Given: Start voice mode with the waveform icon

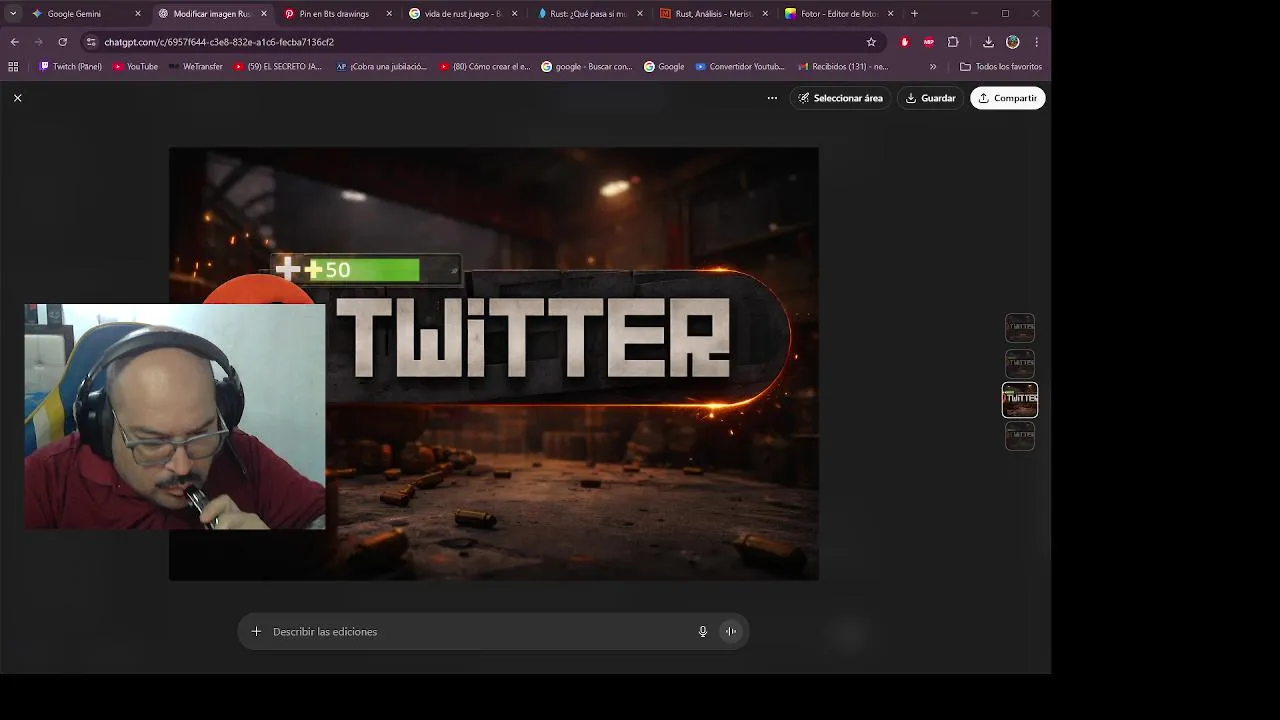Looking at the screenshot, I should coord(731,632).
